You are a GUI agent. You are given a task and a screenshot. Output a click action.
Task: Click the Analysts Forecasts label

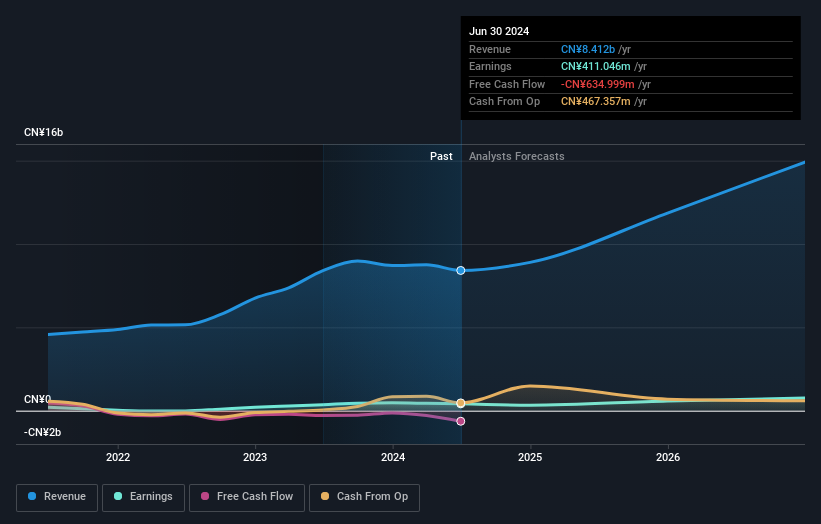tap(517, 156)
